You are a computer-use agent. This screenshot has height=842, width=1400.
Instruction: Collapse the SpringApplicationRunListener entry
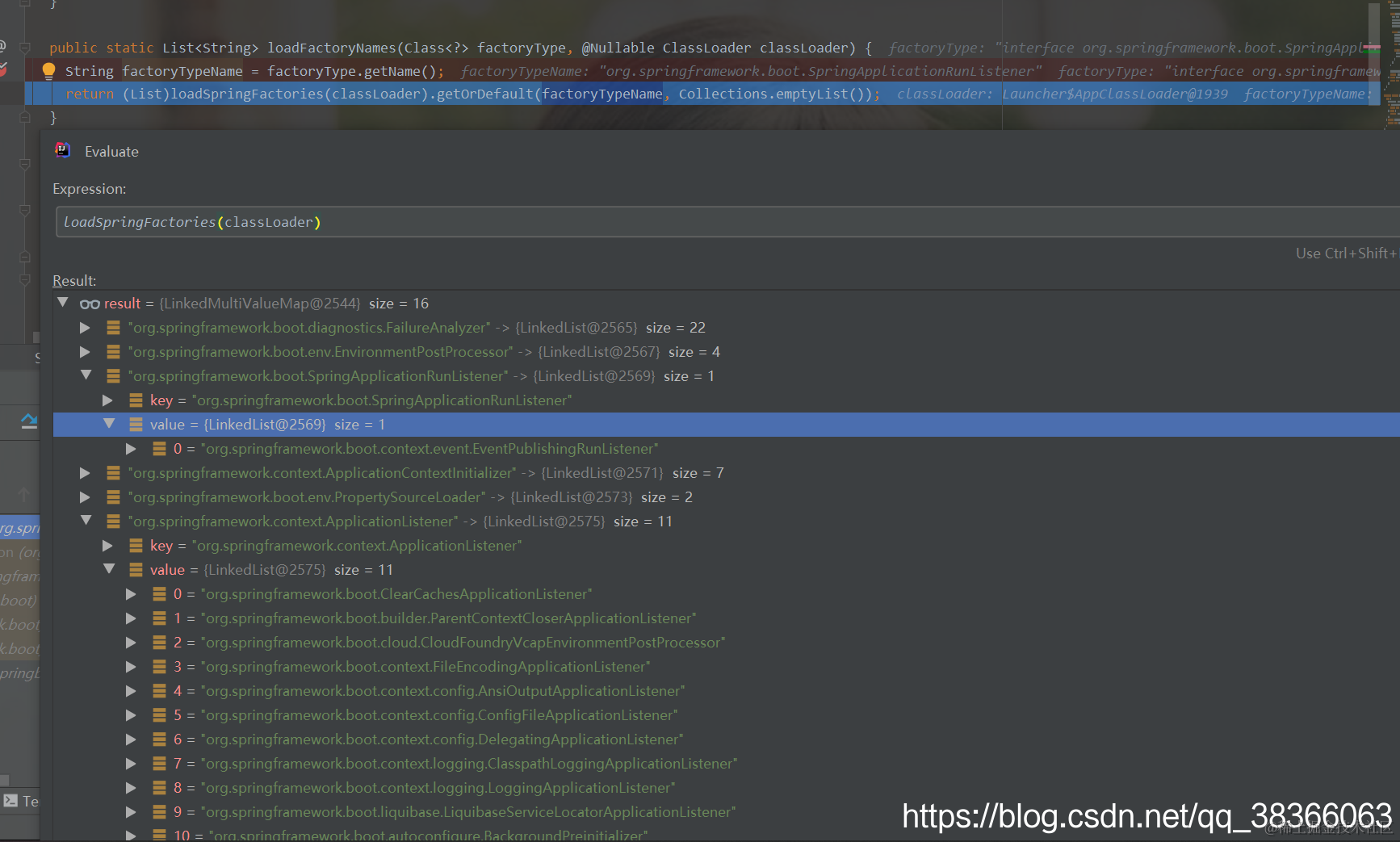tap(86, 375)
